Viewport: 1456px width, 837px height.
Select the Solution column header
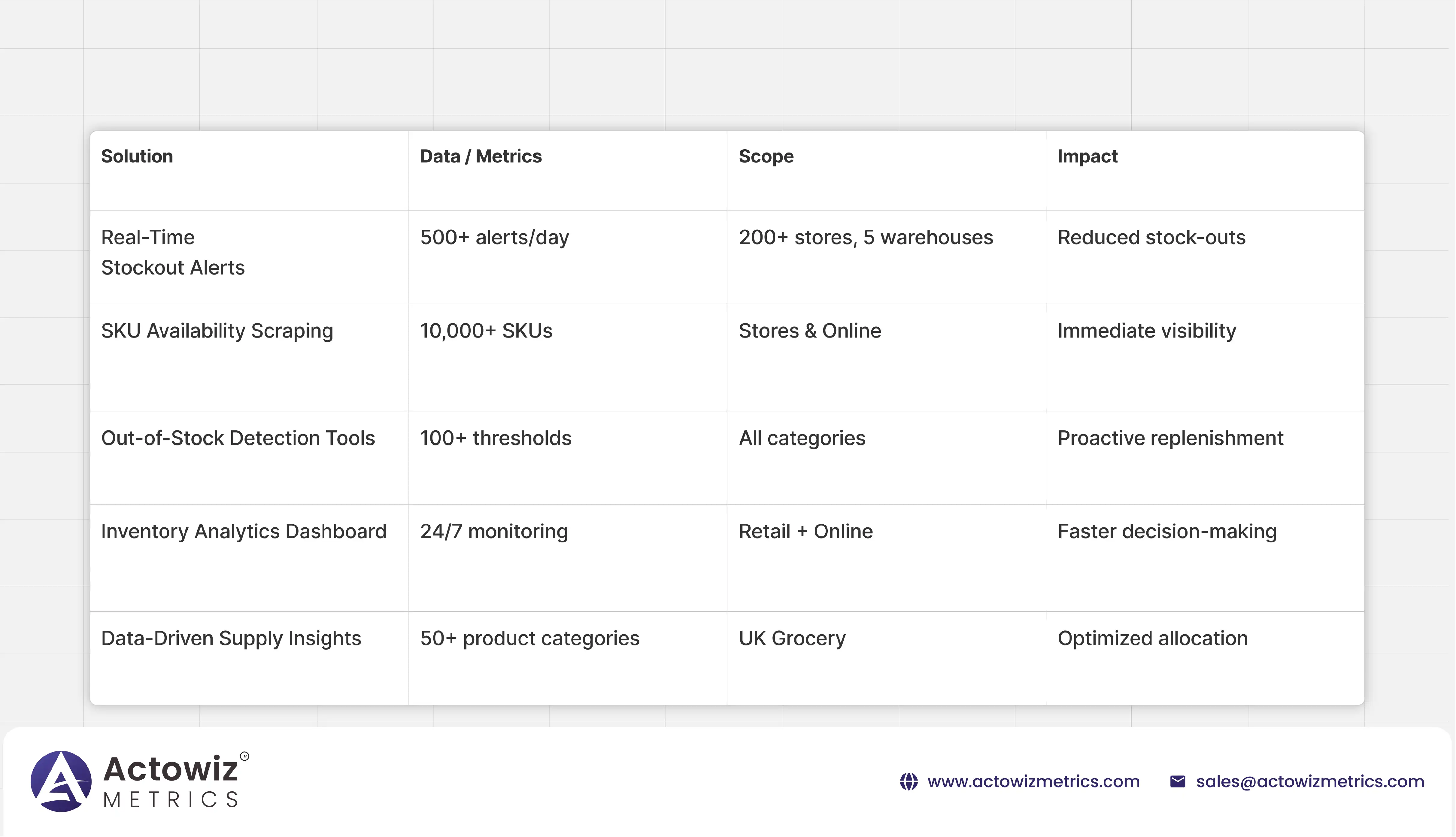(137, 156)
